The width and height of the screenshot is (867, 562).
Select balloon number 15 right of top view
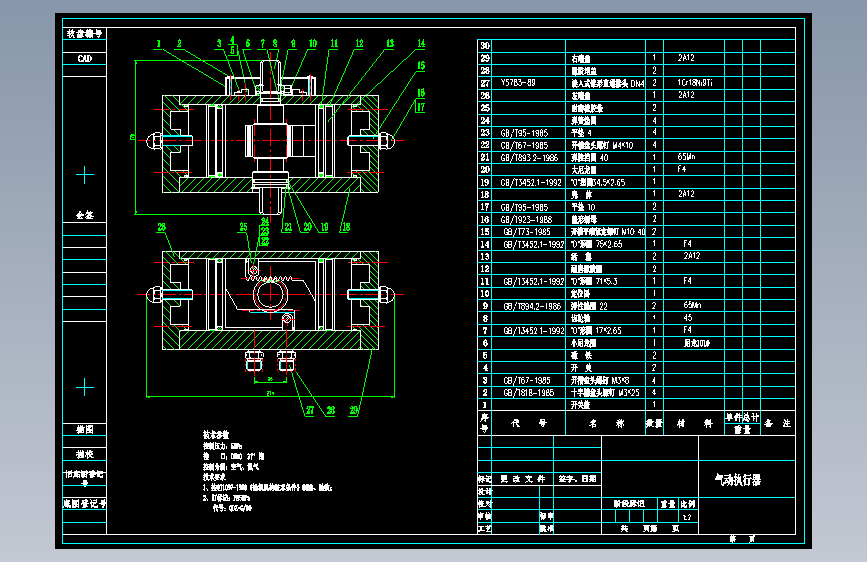point(421,66)
